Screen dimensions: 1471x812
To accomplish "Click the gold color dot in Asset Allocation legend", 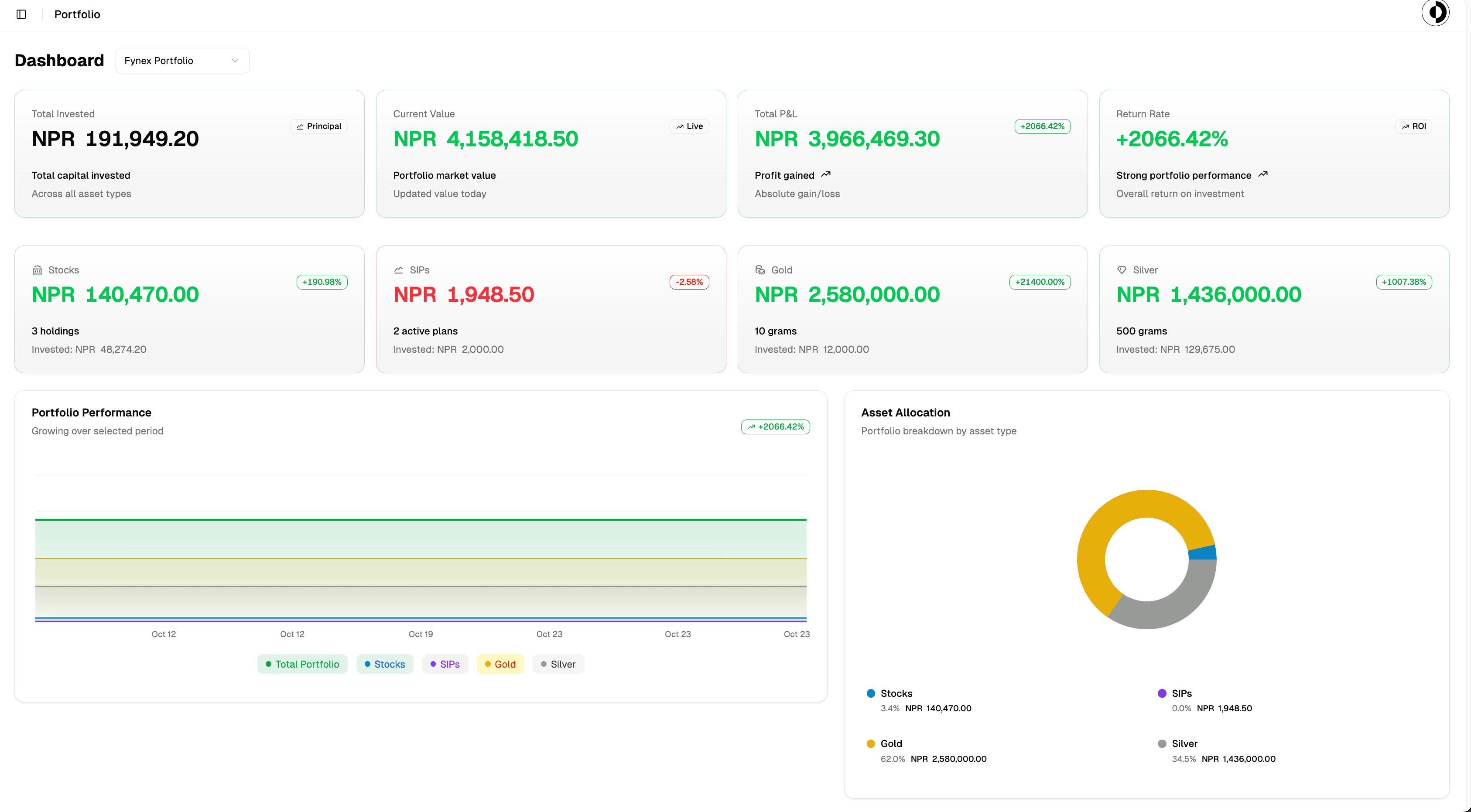I will click(870, 743).
